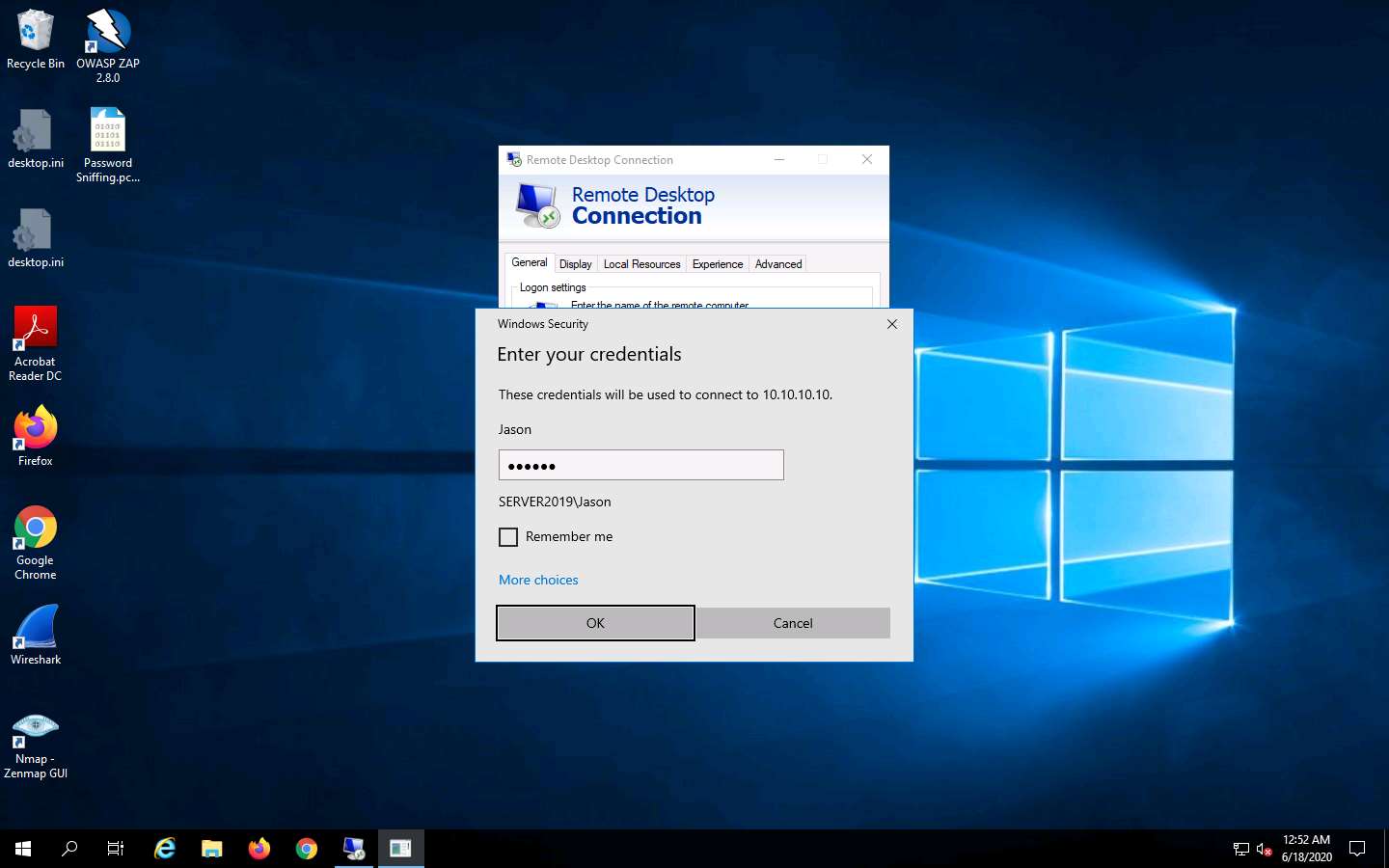Click the More choices link

pyautogui.click(x=538, y=580)
